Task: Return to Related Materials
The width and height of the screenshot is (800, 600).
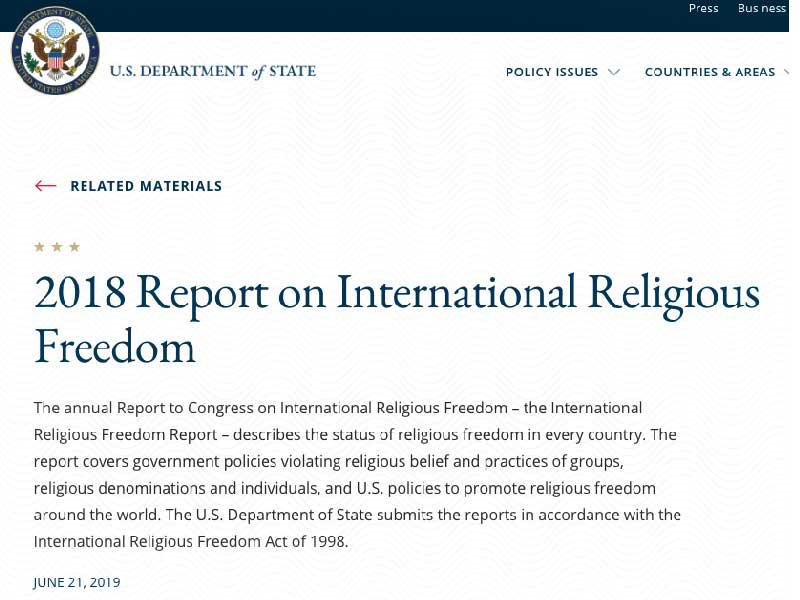Action: tap(146, 186)
